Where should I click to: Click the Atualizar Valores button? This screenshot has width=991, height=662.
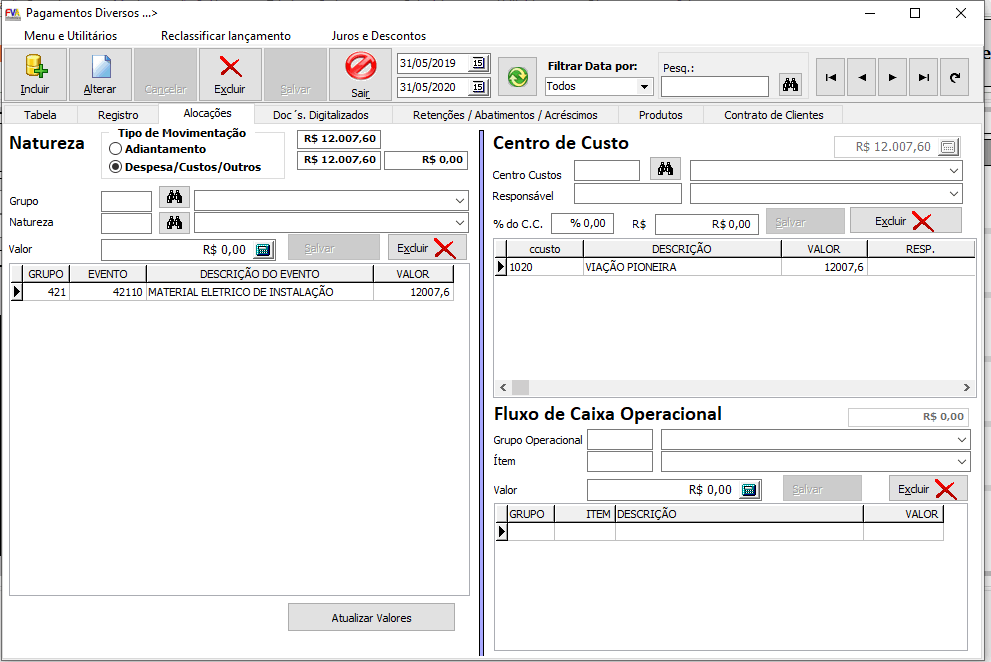tap(371, 618)
